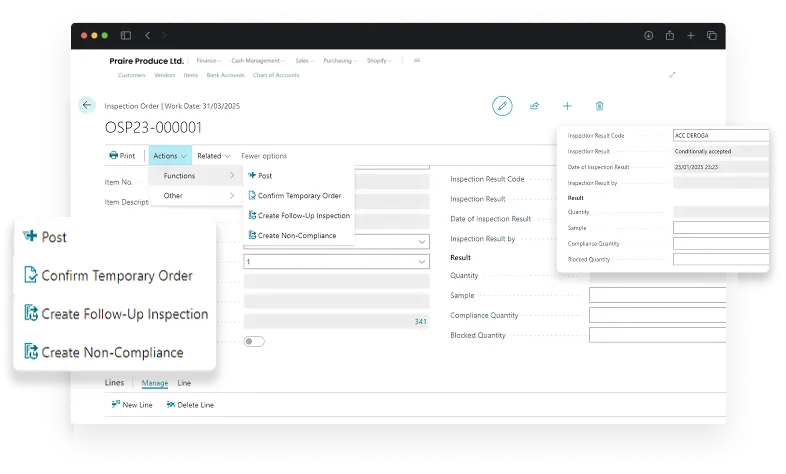Expand the Actions dropdown menu
The height and width of the screenshot is (474, 786).
tap(170, 156)
